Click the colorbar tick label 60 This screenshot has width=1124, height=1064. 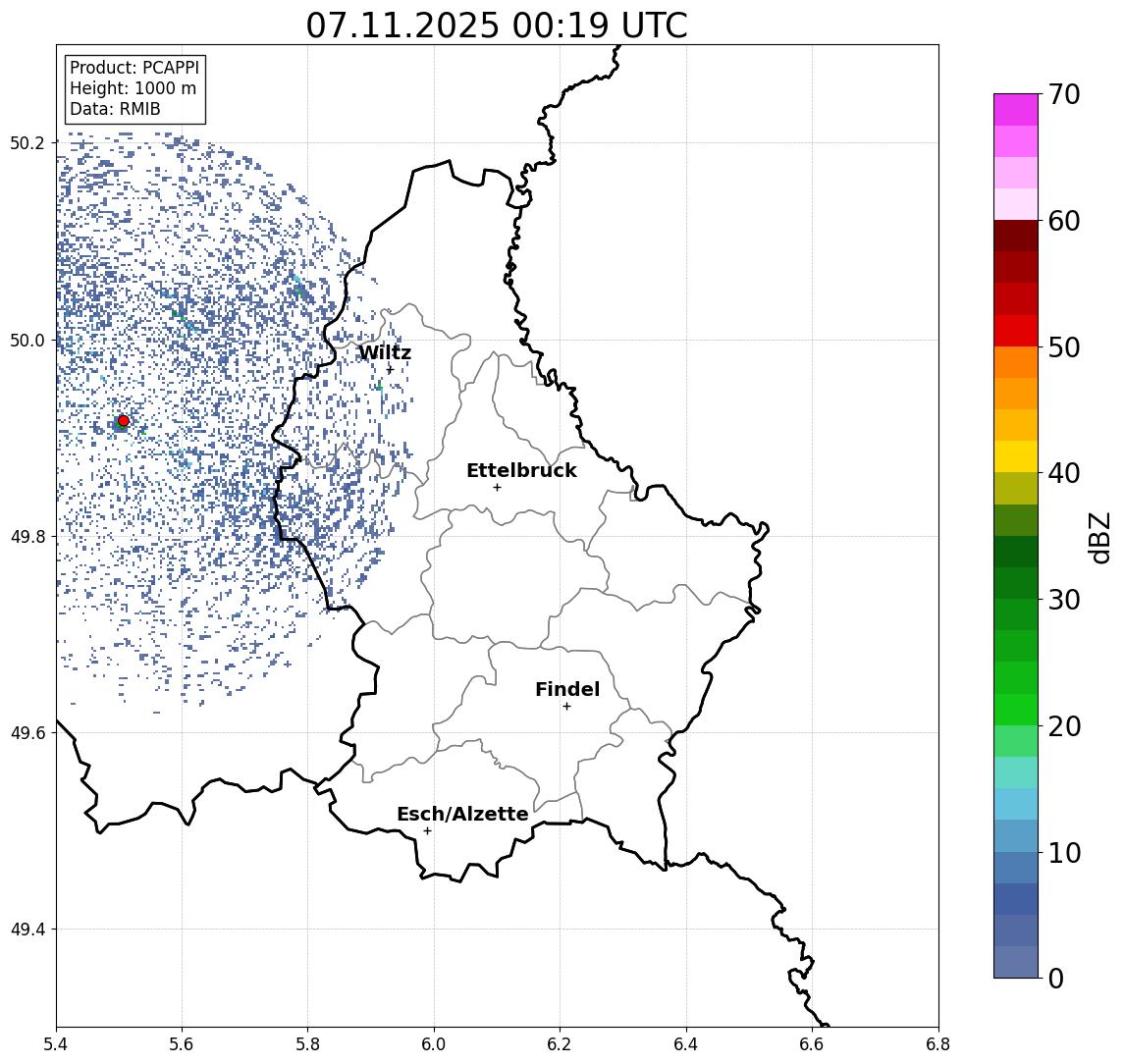coord(1064,221)
